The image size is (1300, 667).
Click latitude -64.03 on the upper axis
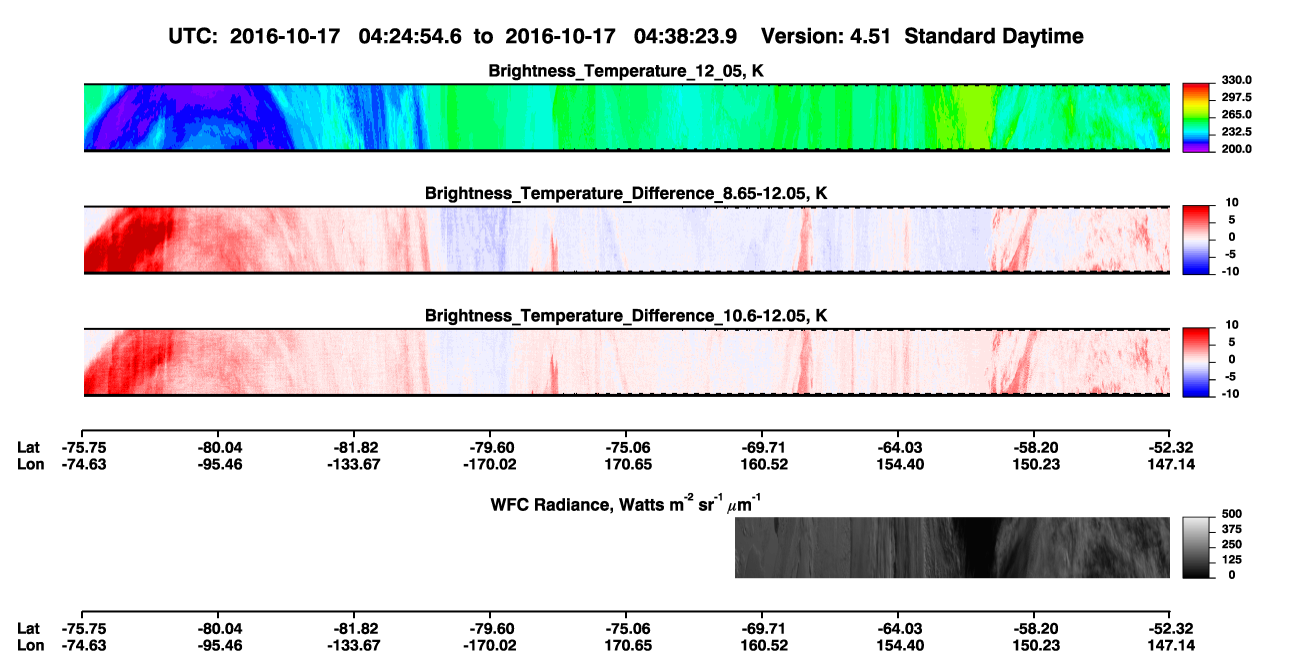pos(898,447)
